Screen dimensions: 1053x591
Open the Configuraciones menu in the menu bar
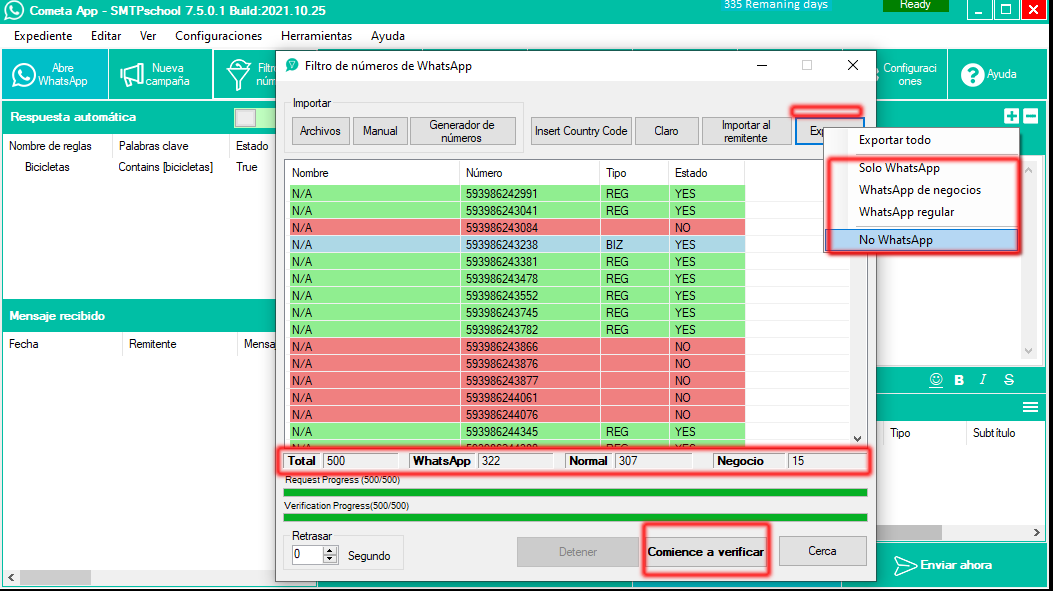[218, 36]
